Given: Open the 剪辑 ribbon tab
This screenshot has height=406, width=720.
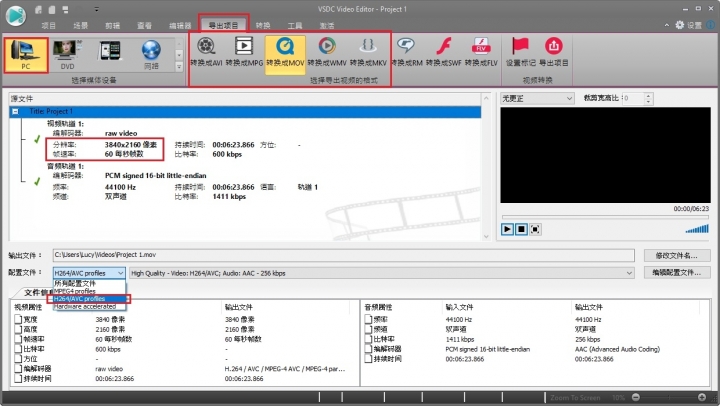Looking at the screenshot, I should 112,25.
